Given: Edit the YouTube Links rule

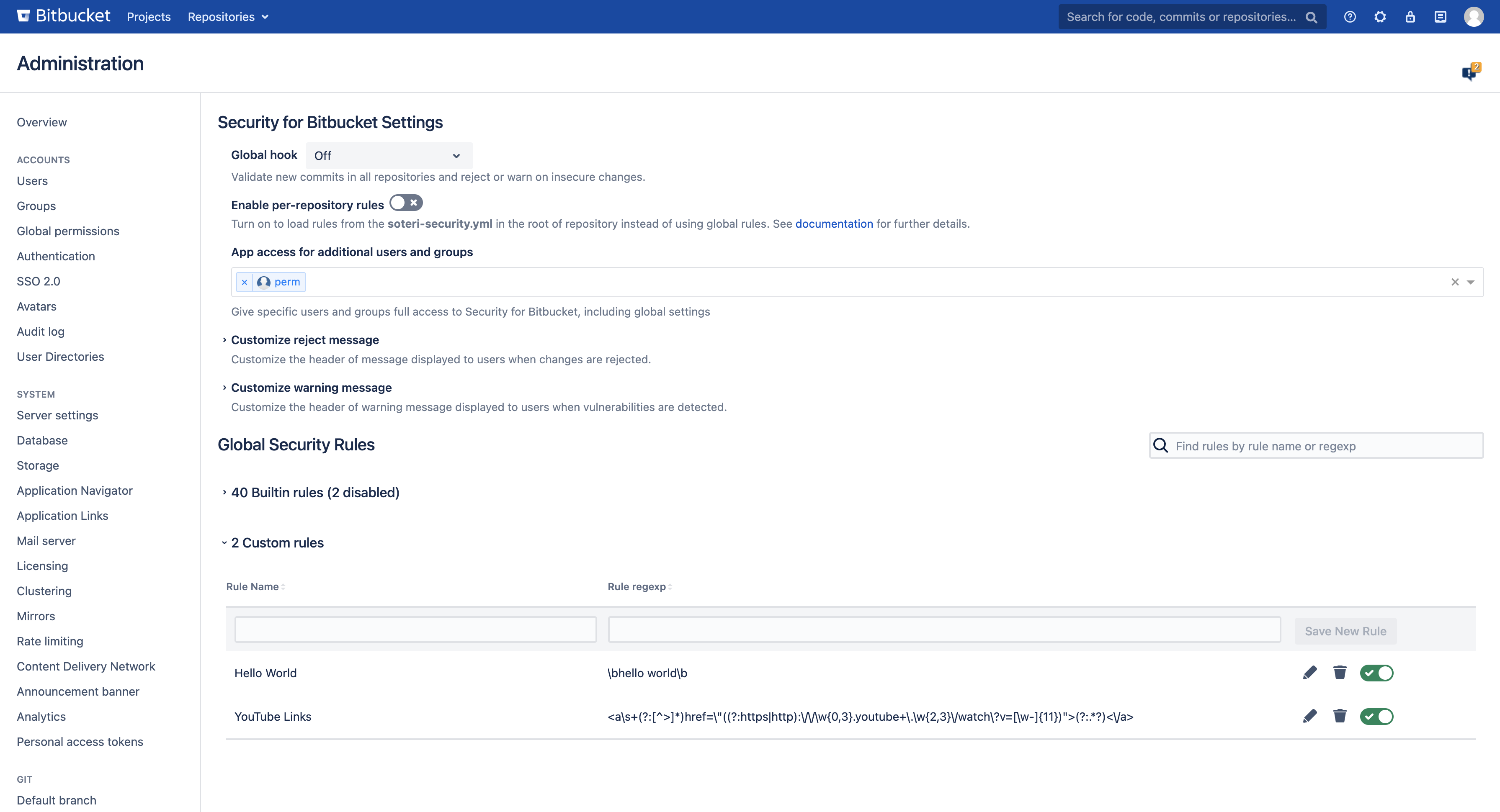Looking at the screenshot, I should 1309,716.
